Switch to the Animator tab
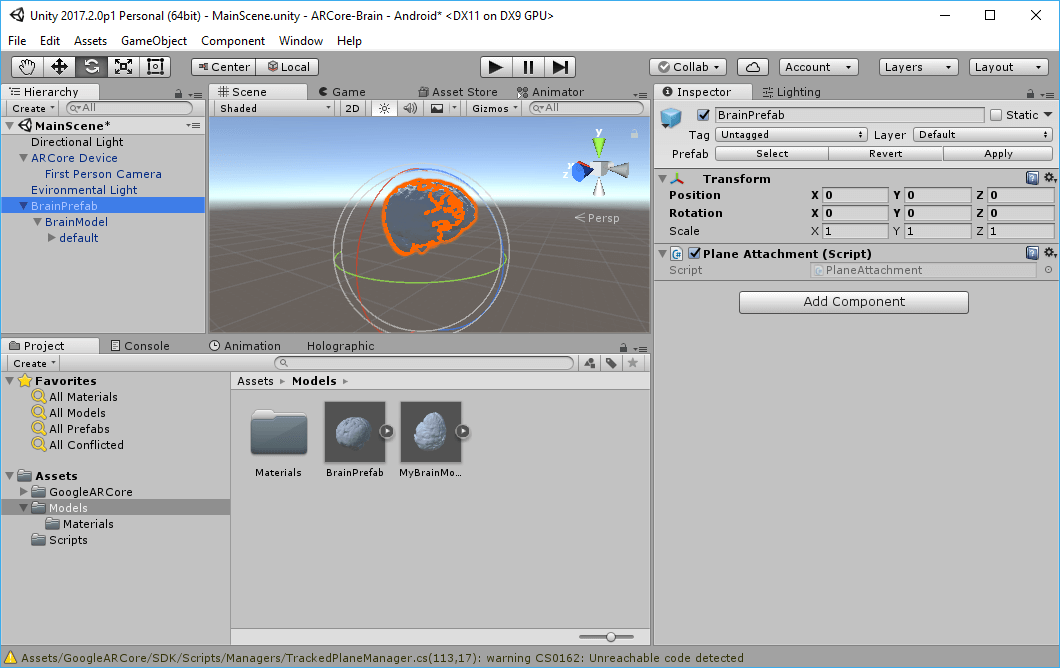Image resolution: width=1060 pixels, height=668 pixels. [x=550, y=92]
